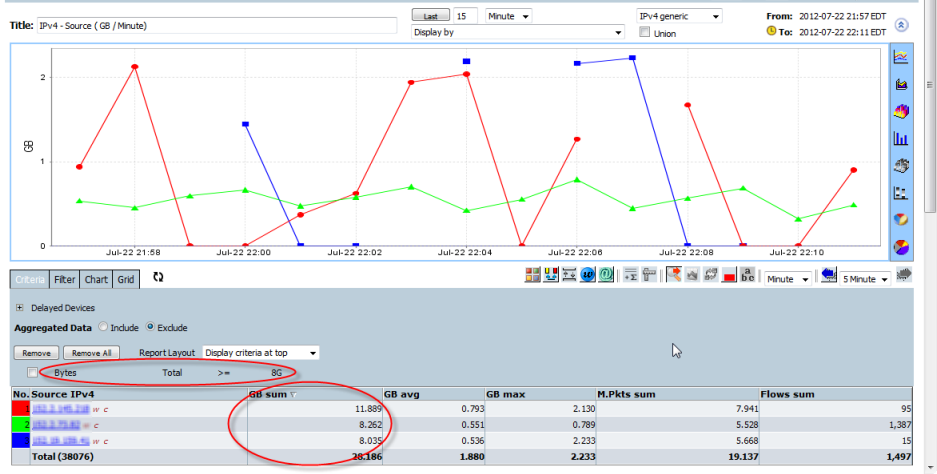The height and width of the screenshot is (474, 937).
Task: Click the refresh icon beside Grid tab
Action: 158,277
